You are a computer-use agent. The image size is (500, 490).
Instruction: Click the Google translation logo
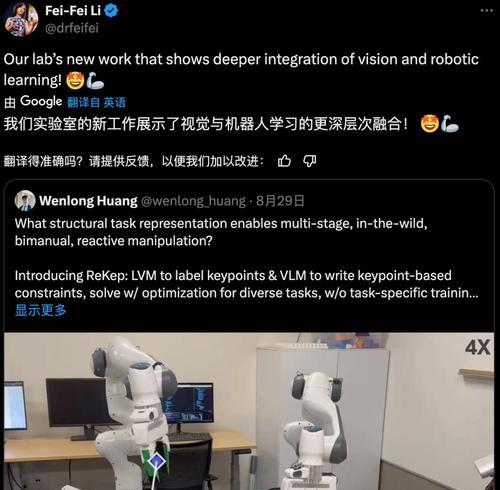[x=41, y=102]
